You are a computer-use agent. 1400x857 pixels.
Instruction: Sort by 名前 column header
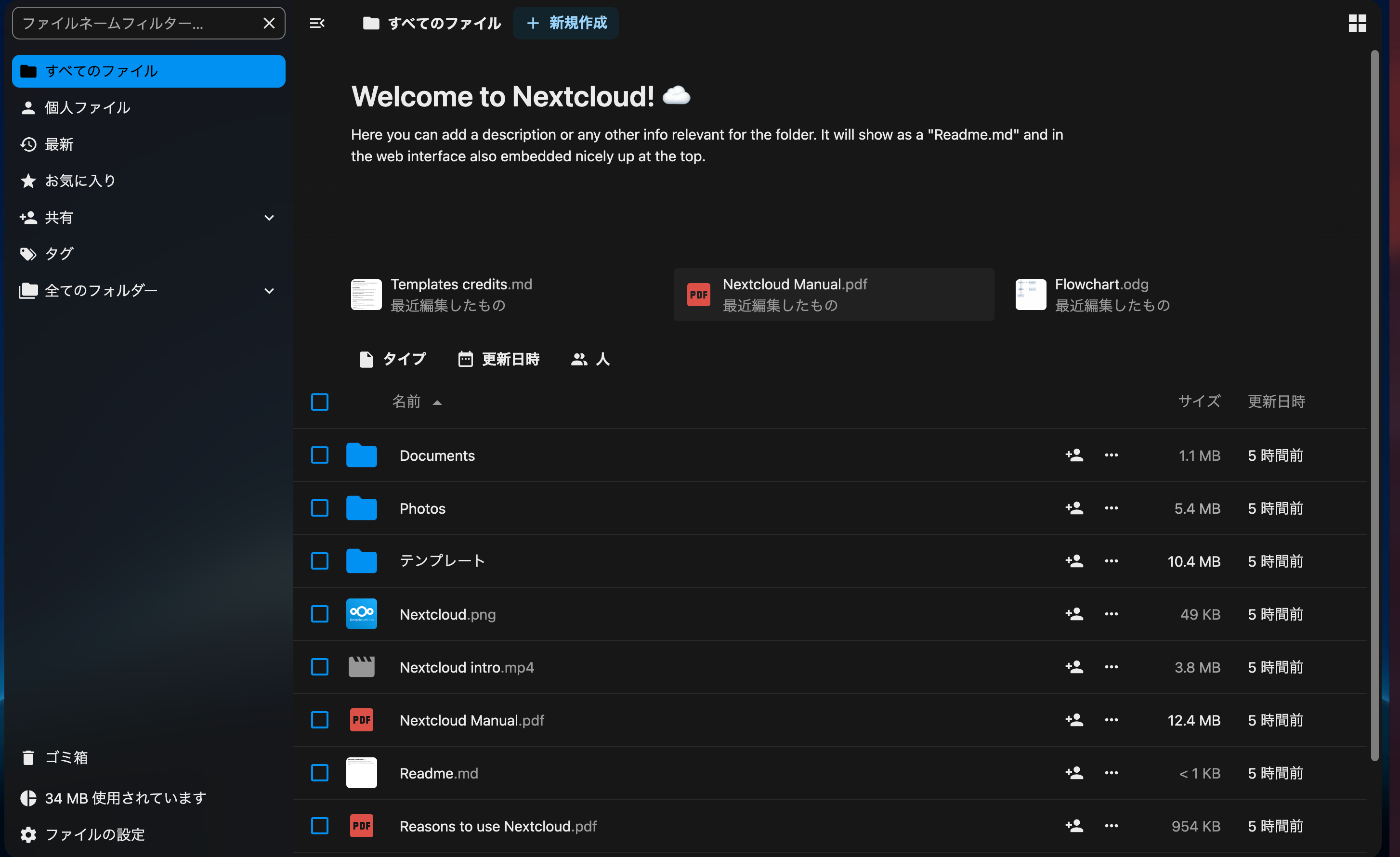(416, 402)
